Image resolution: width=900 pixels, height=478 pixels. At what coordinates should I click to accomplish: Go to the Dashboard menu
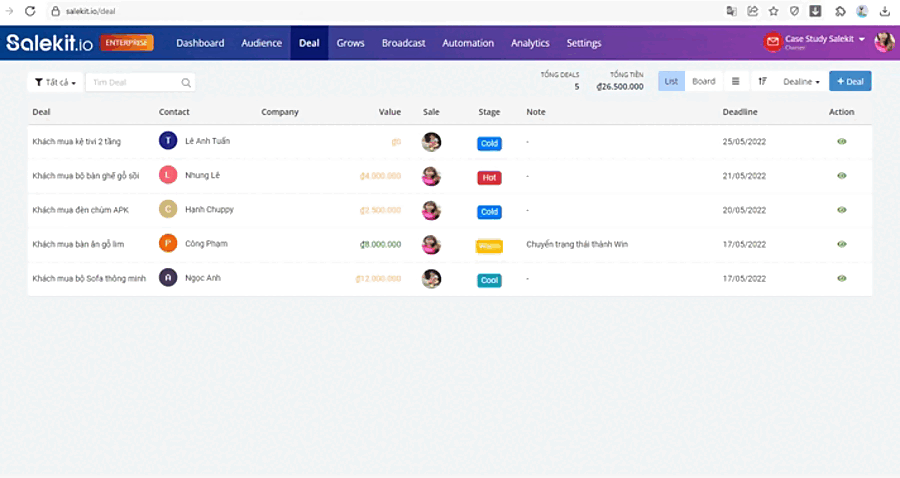[x=200, y=43]
